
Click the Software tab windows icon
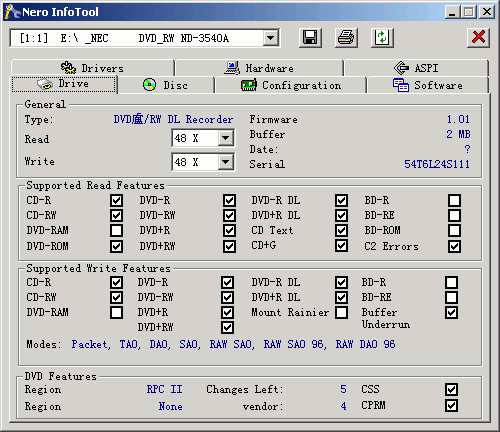(x=401, y=85)
